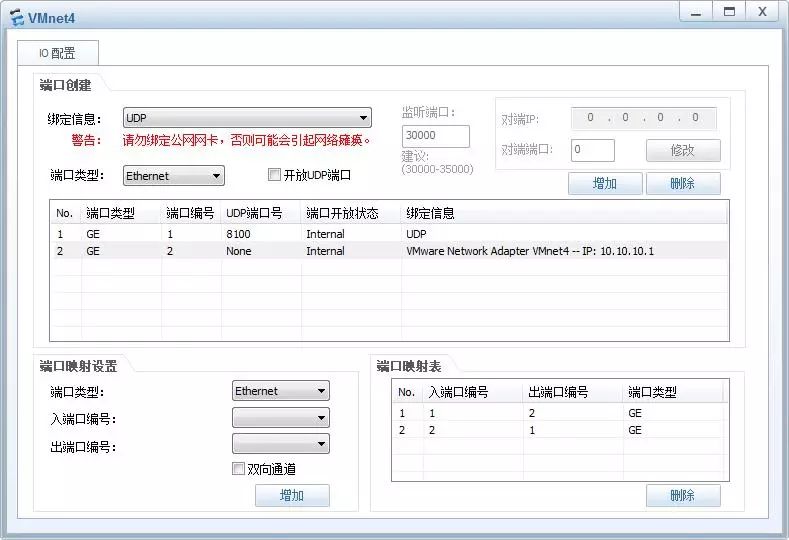
Task: Enable the 开放UDP端口 checkbox
Action: tap(274, 175)
